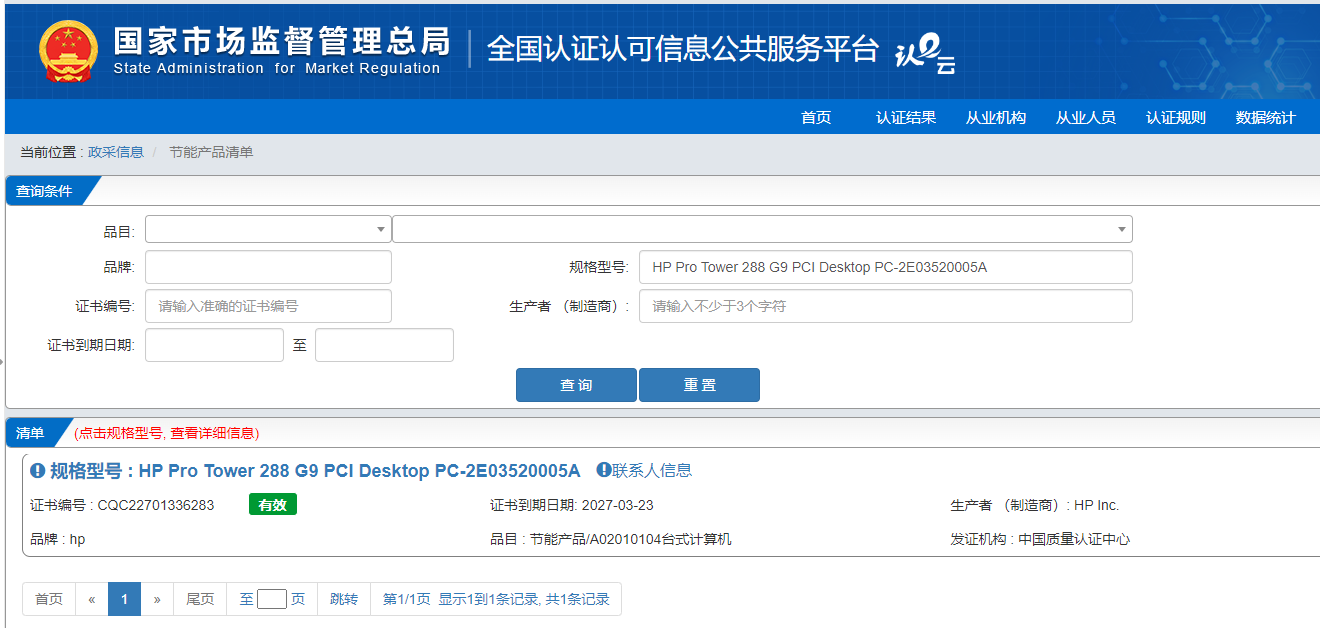Go to 首页 first page in pagination

coord(49,599)
